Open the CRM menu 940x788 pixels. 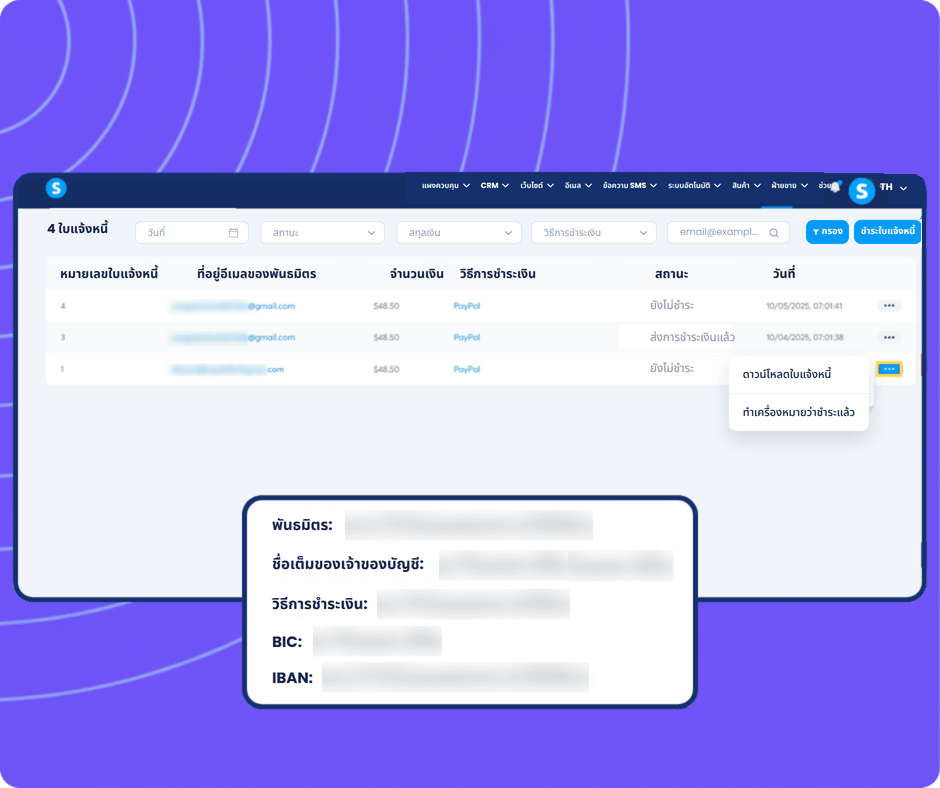tap(495, 185)
